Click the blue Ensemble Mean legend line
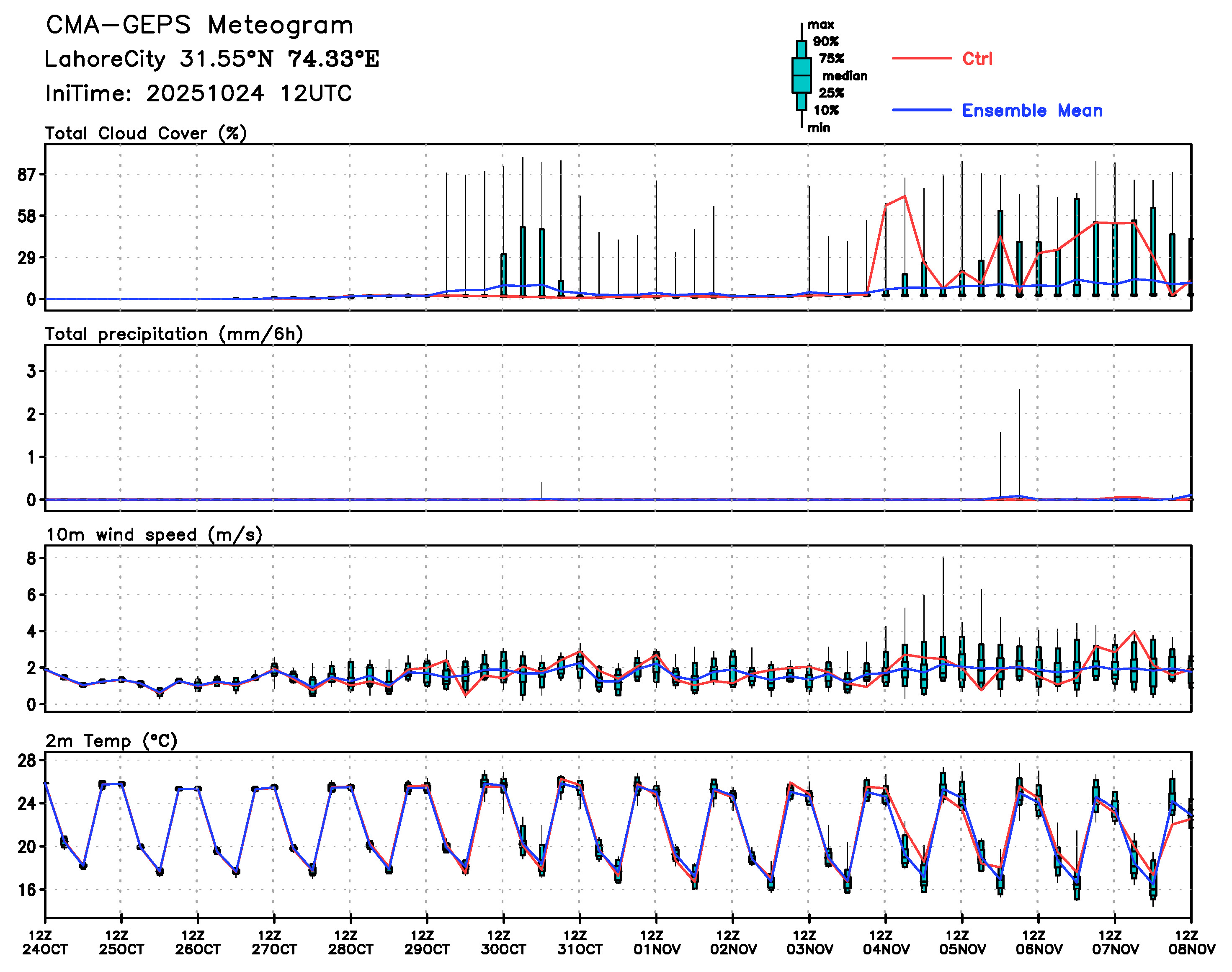Viewport: 1232px width, 972px height. [x=921, y=110]
